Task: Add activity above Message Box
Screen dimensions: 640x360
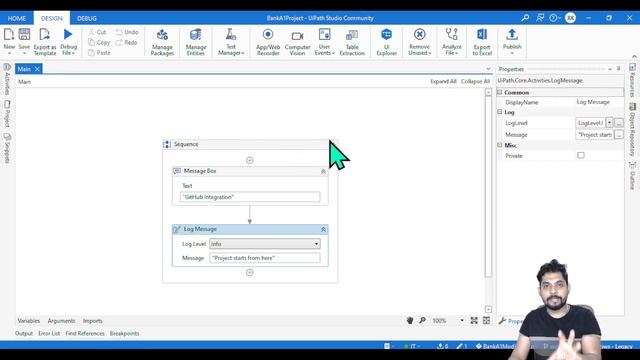Action: pyautogui.click(x=250, y=160)
